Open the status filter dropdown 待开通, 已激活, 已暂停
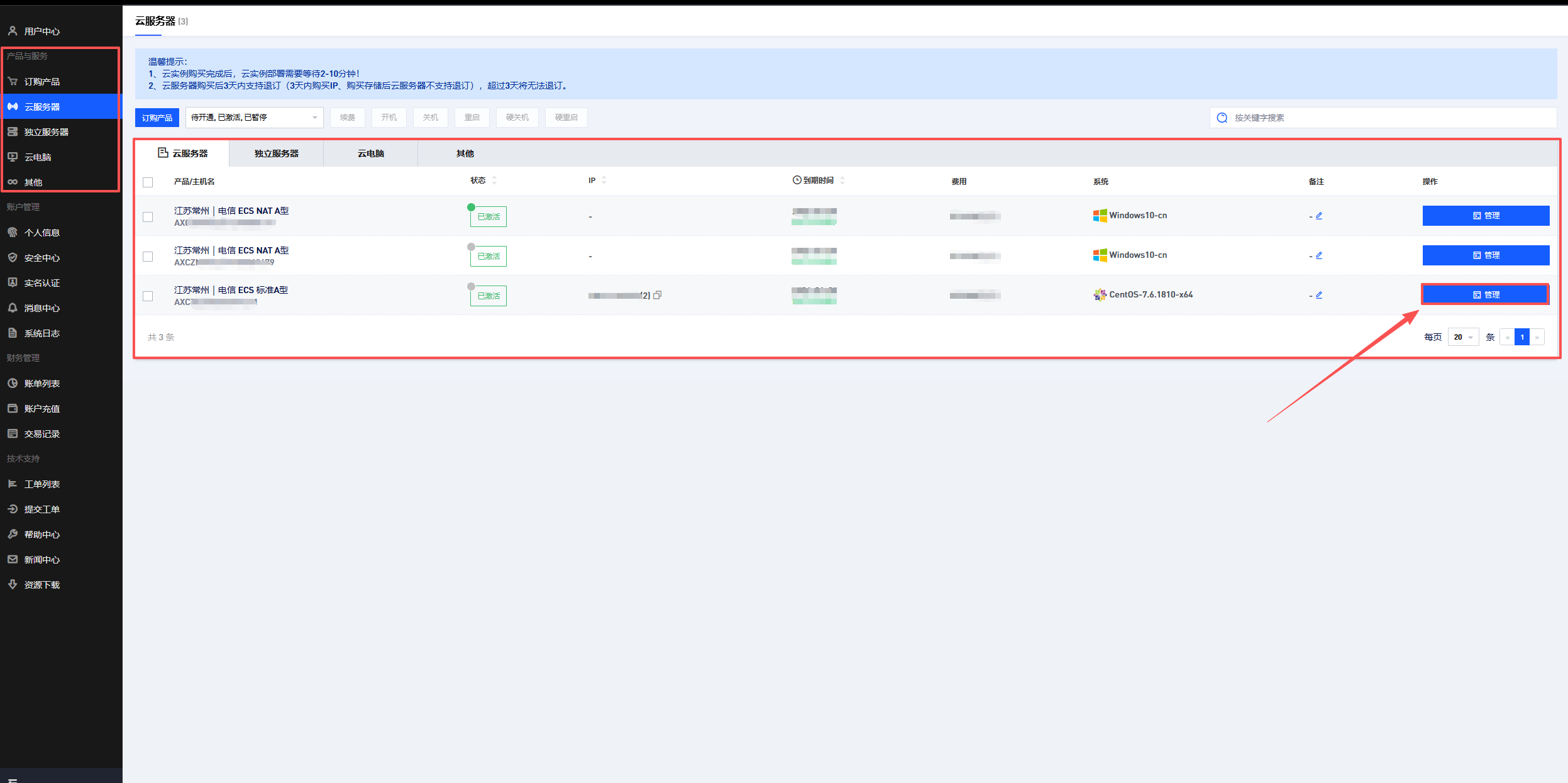1568x783 pixels. pos(254,118)
